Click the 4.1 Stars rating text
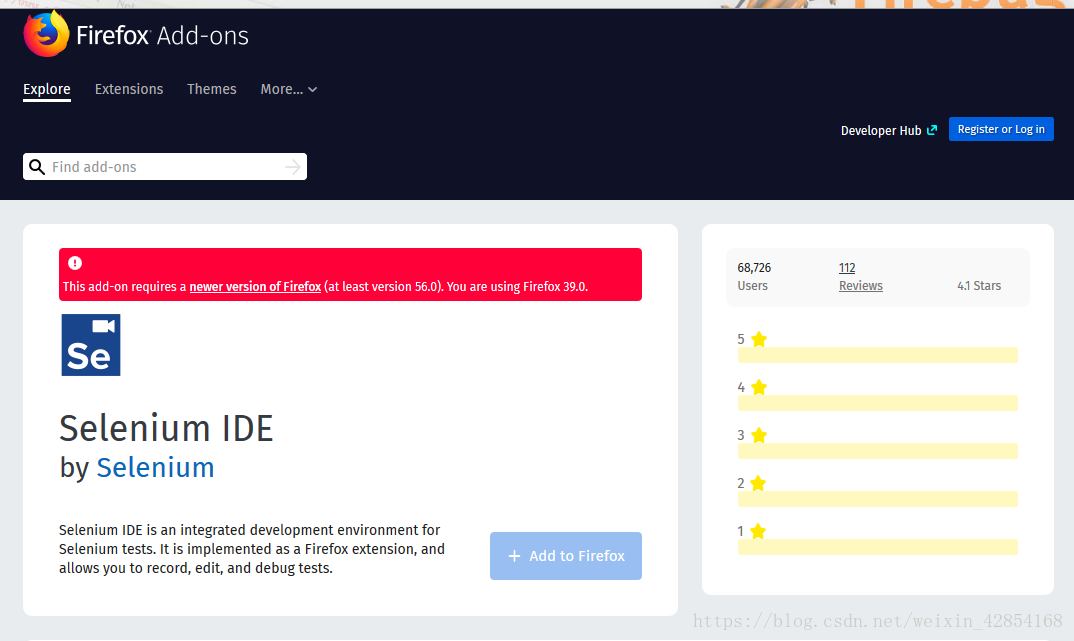Image resolution: width=1074 pixels, height=641 pixels. (x=979, y=286)
